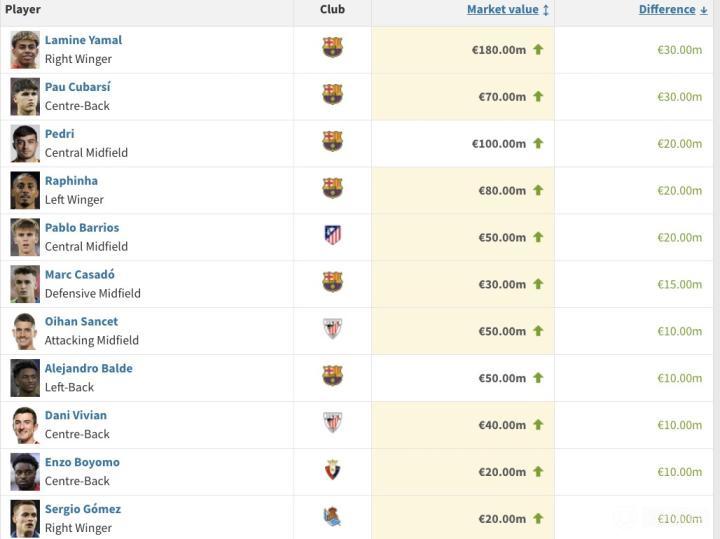720x539 pixels.
Task: Click Barcelona crest in Lamine Yamal row
Action: coord(332,48)
